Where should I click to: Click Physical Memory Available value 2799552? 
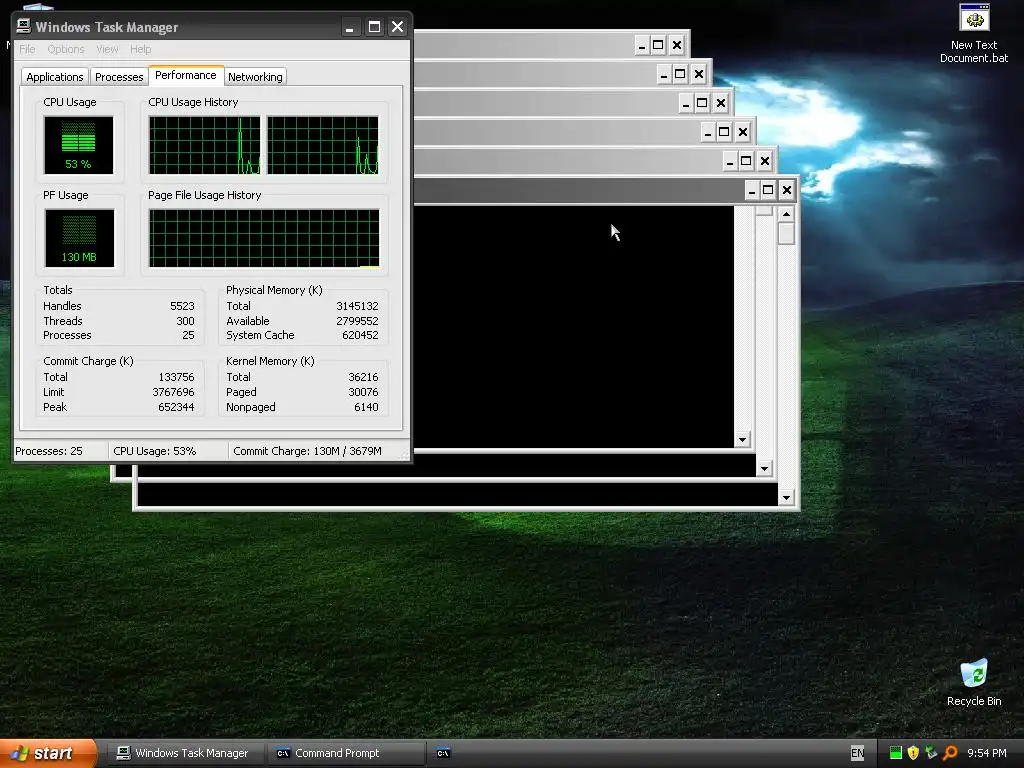[357, 321]
